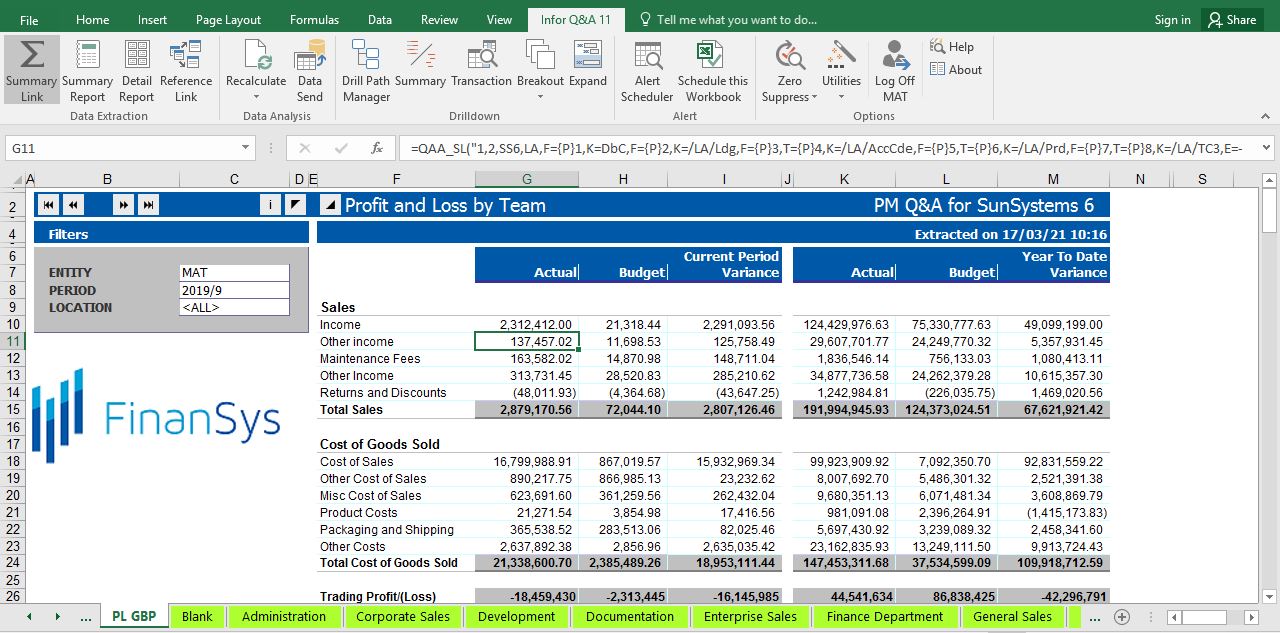
Task: Click inside the formula bar text
Action: pos(827,148)
